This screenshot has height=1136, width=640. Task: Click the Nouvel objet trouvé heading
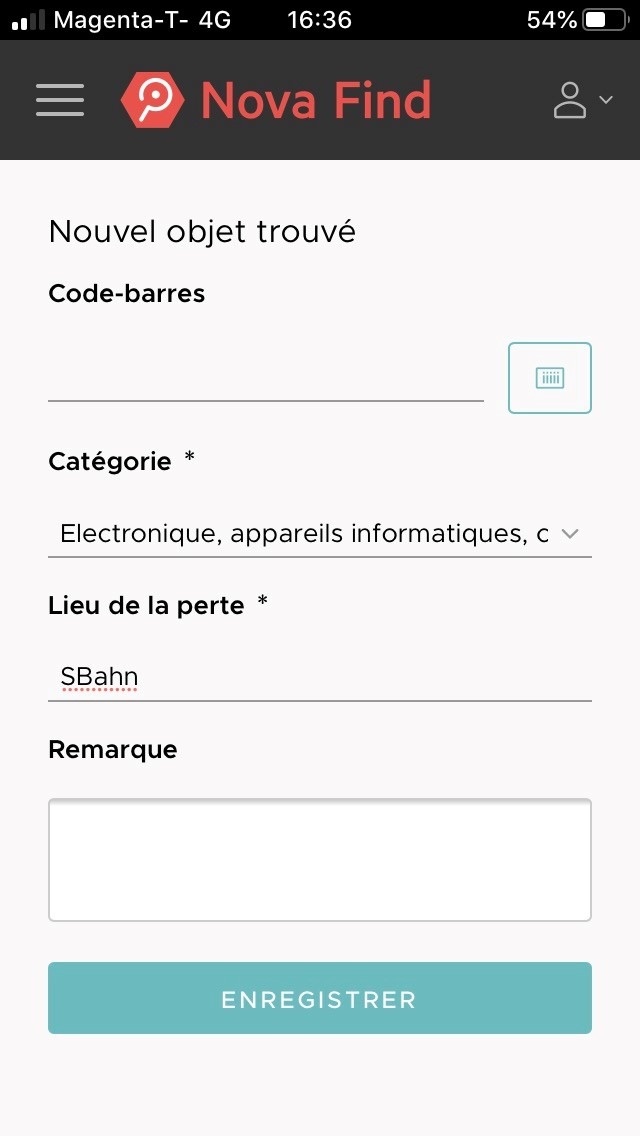(x=201, y=231)
